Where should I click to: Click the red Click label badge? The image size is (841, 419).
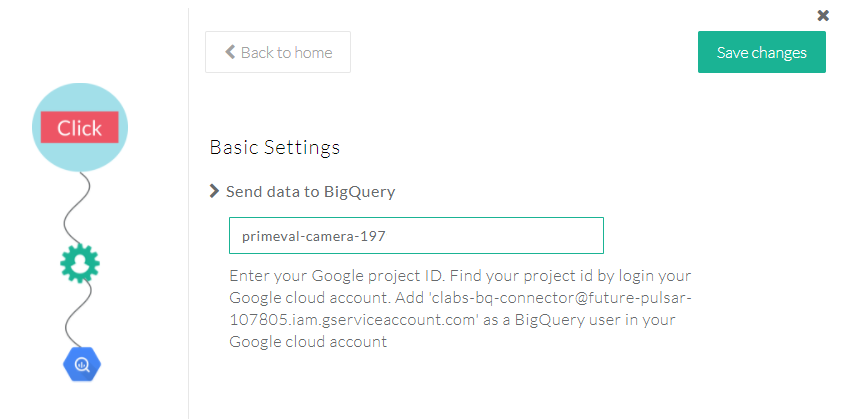pyautogui.click(x=80, y=128)
